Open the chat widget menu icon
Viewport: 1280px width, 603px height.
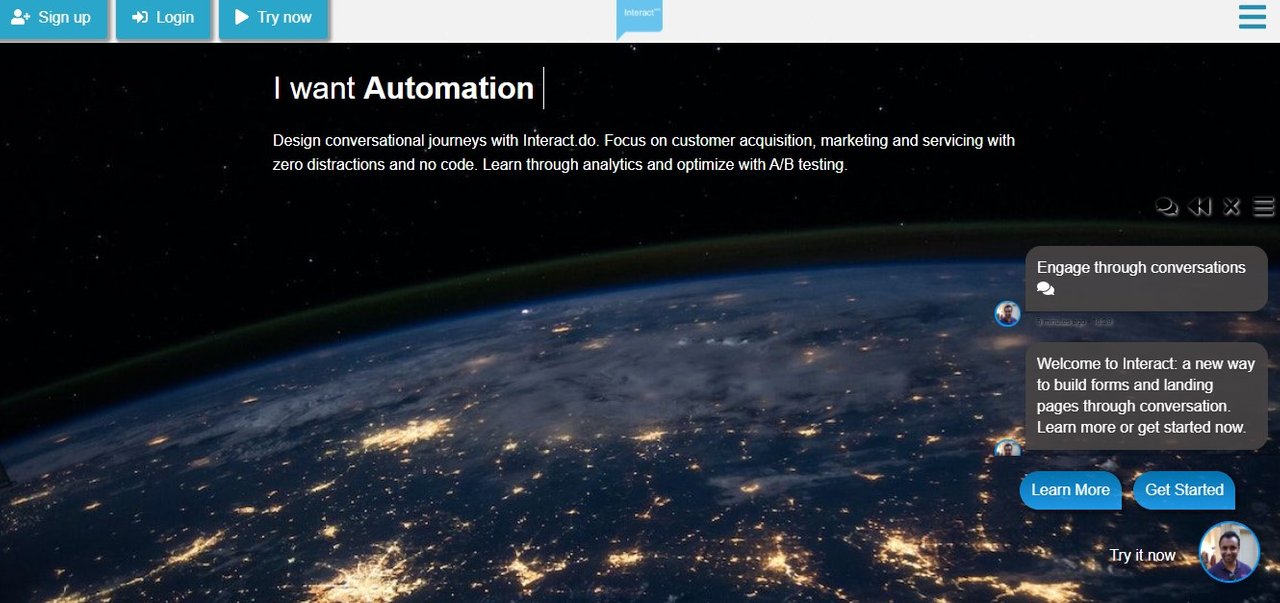(1264, 207)
